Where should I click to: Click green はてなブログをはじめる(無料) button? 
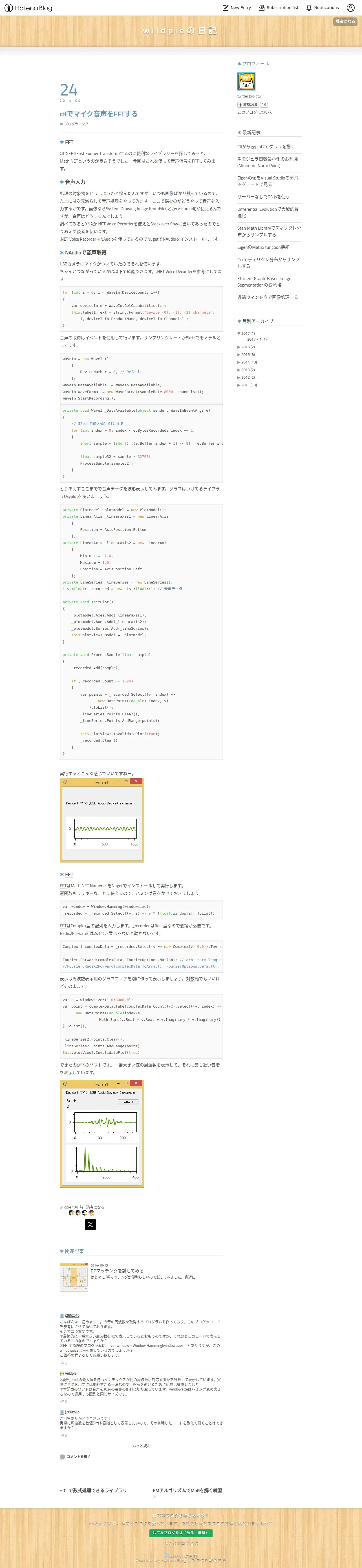181,1532
